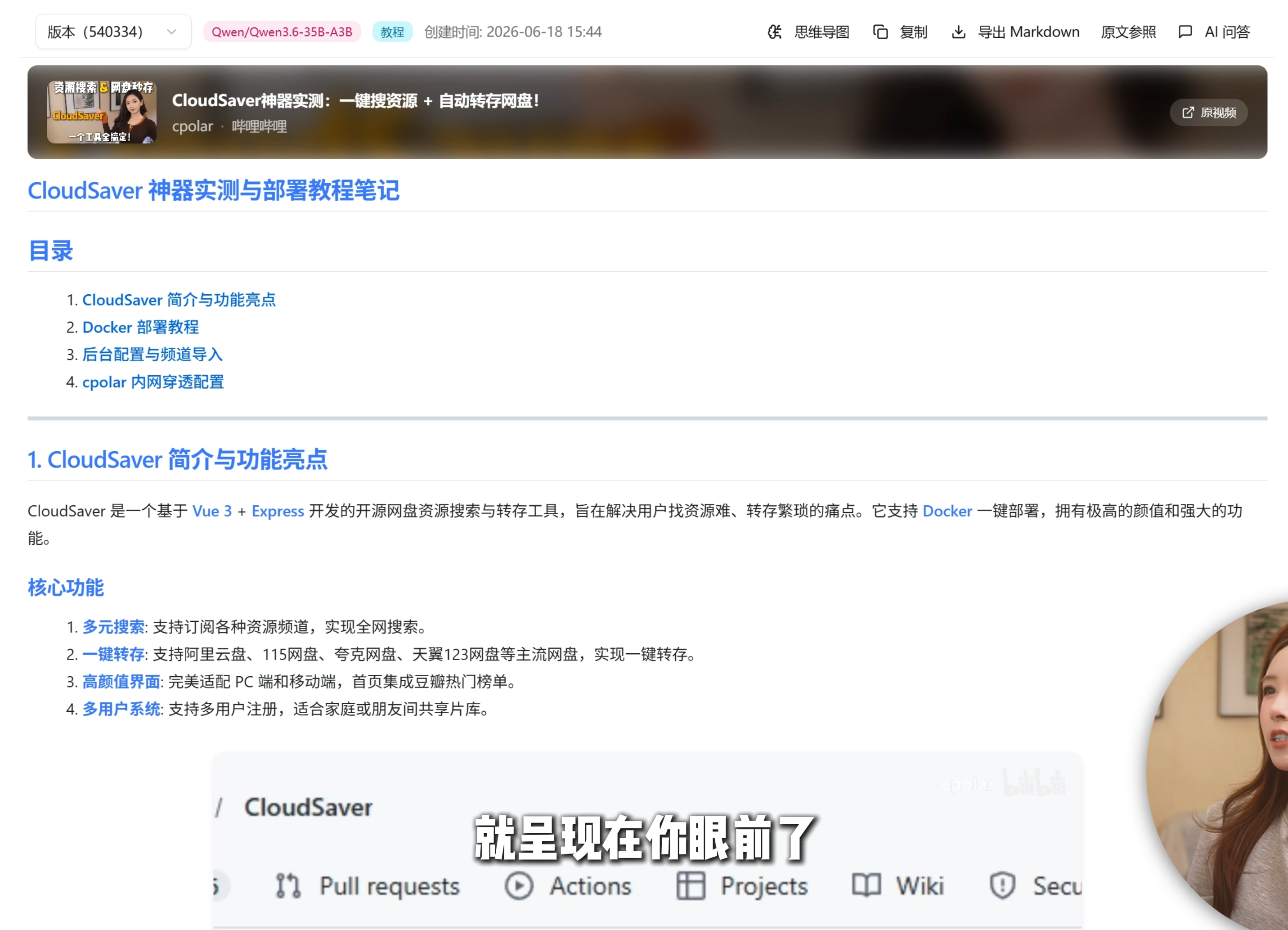Click the 一键转存 feature term
The height and width of the screenshot is (930, 1288).
(x=113, y=654)
